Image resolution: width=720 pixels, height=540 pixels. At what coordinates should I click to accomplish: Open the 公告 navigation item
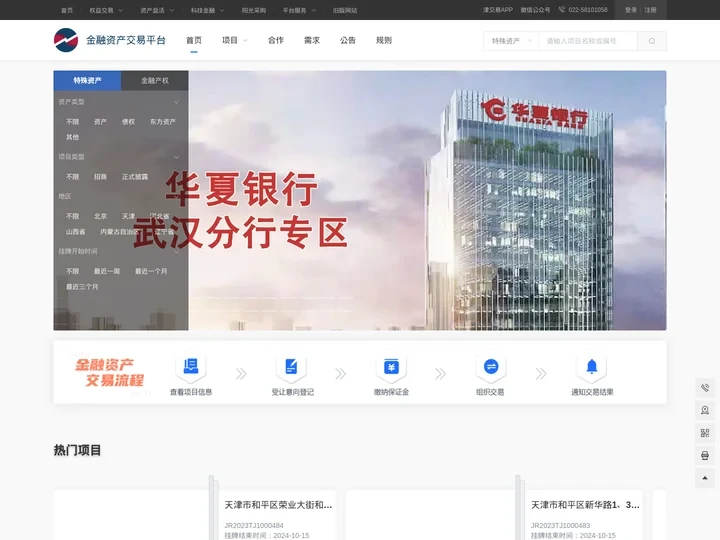(x=348, y=40)
